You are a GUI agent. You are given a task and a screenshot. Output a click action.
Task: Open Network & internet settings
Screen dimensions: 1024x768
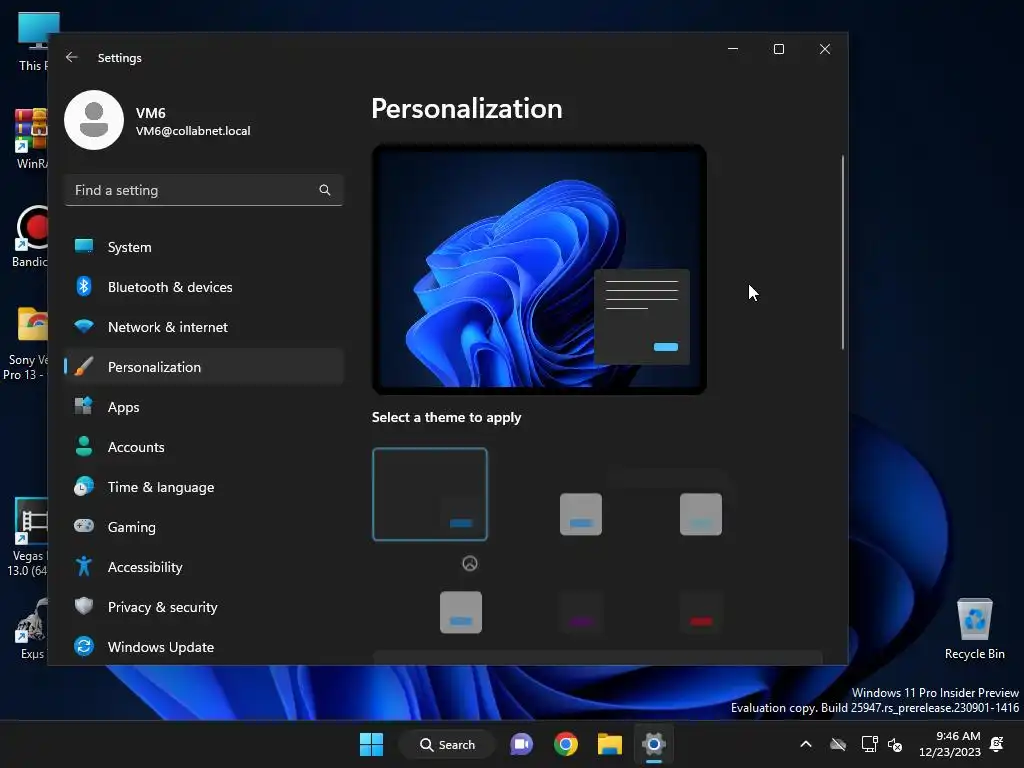click(x=204, y=327)
